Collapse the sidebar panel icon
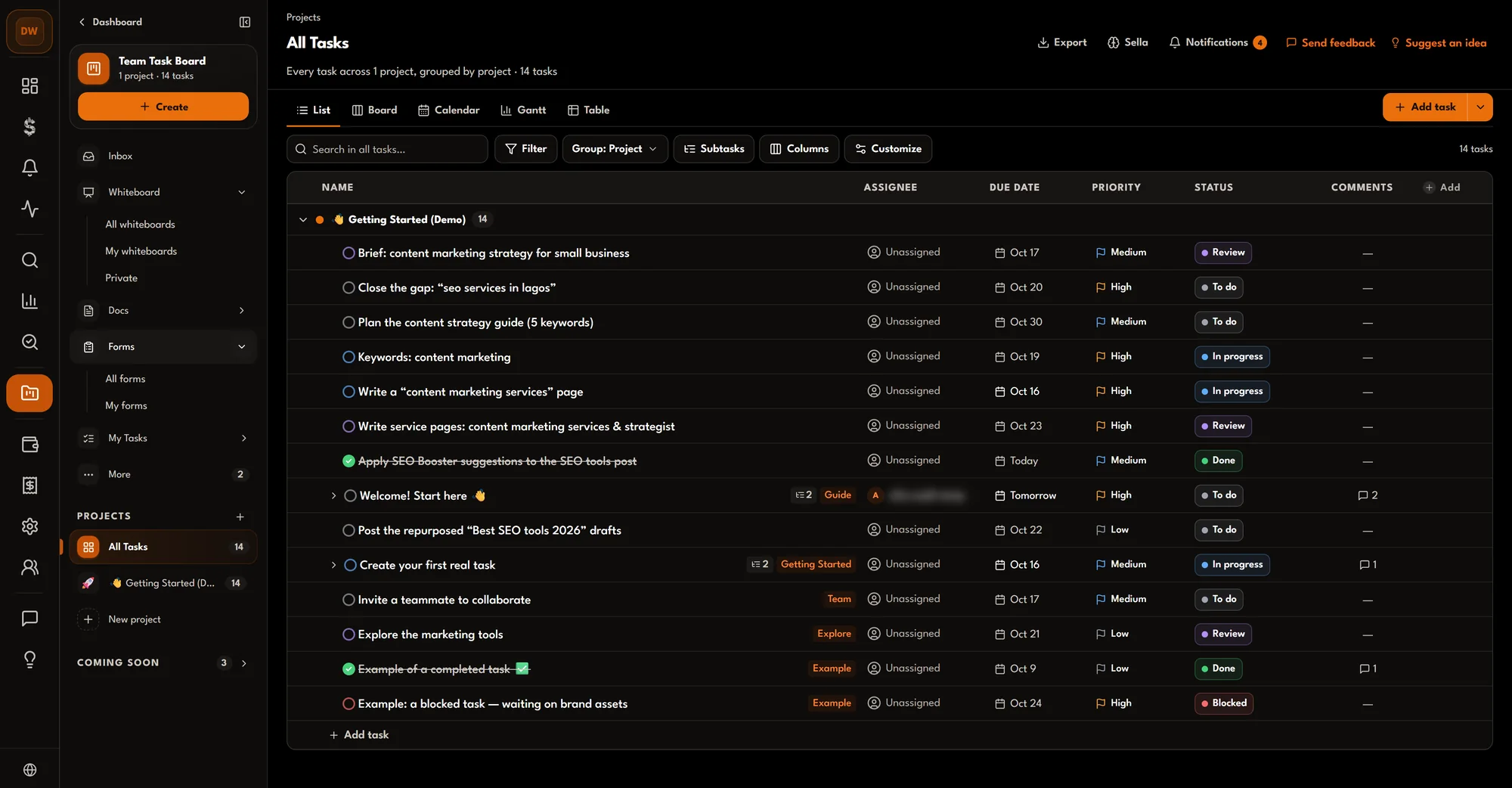 245,22
